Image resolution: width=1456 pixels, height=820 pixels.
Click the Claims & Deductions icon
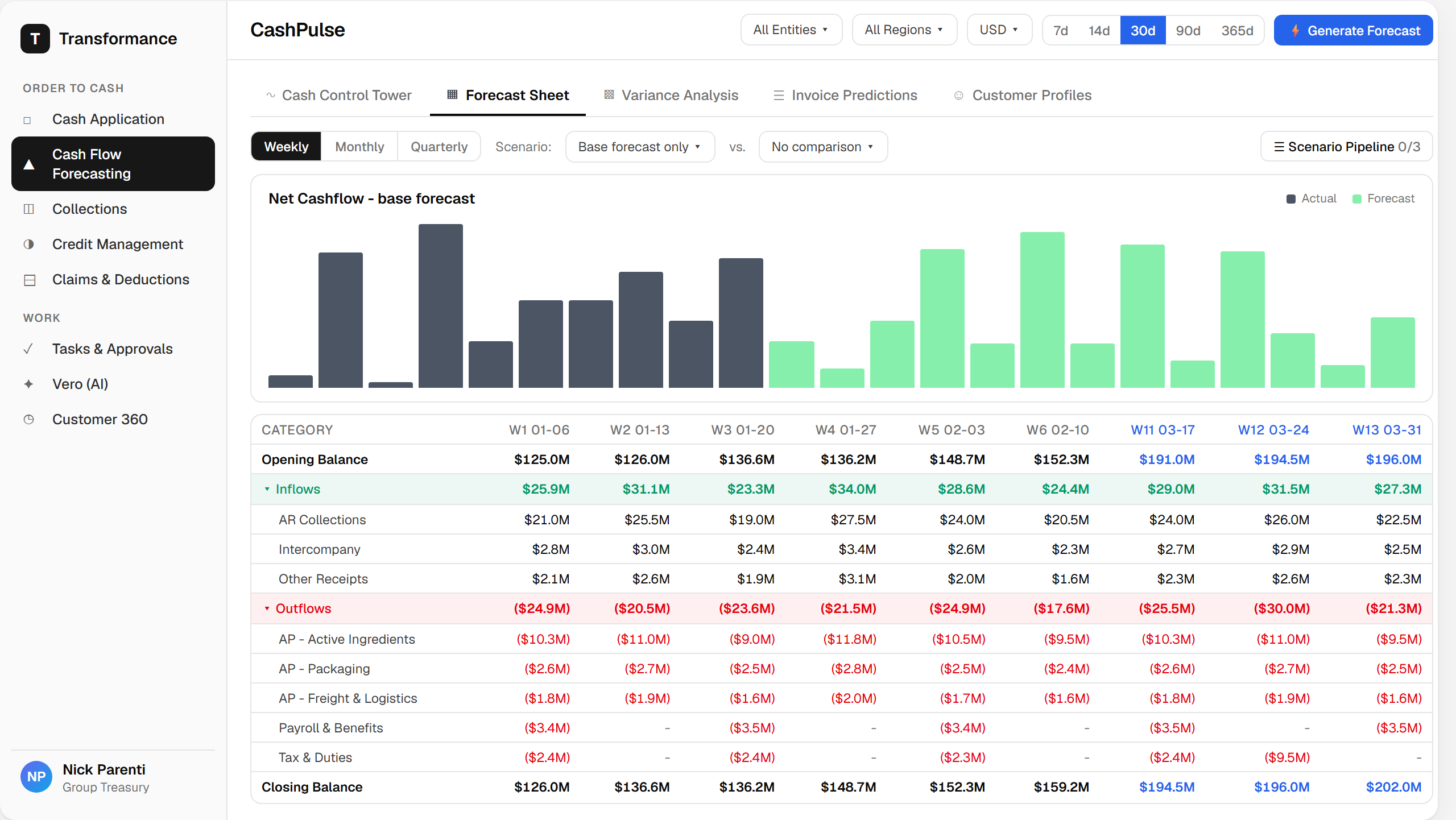point(30,280)
